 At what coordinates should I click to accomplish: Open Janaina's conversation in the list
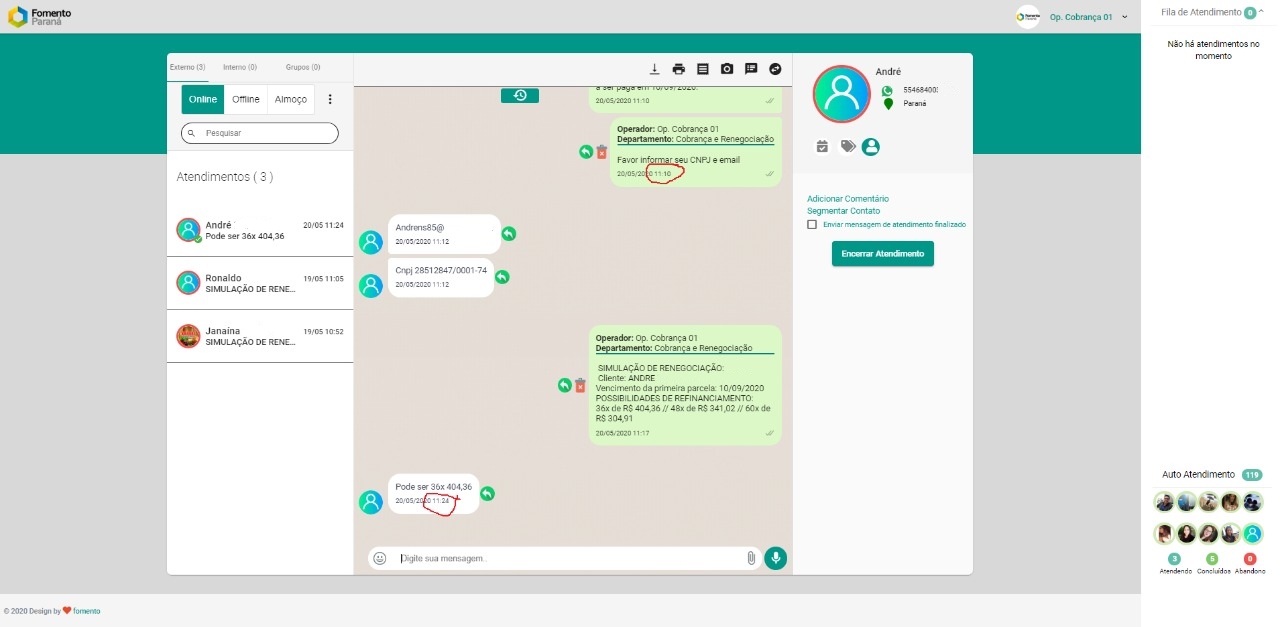(260, 336)
